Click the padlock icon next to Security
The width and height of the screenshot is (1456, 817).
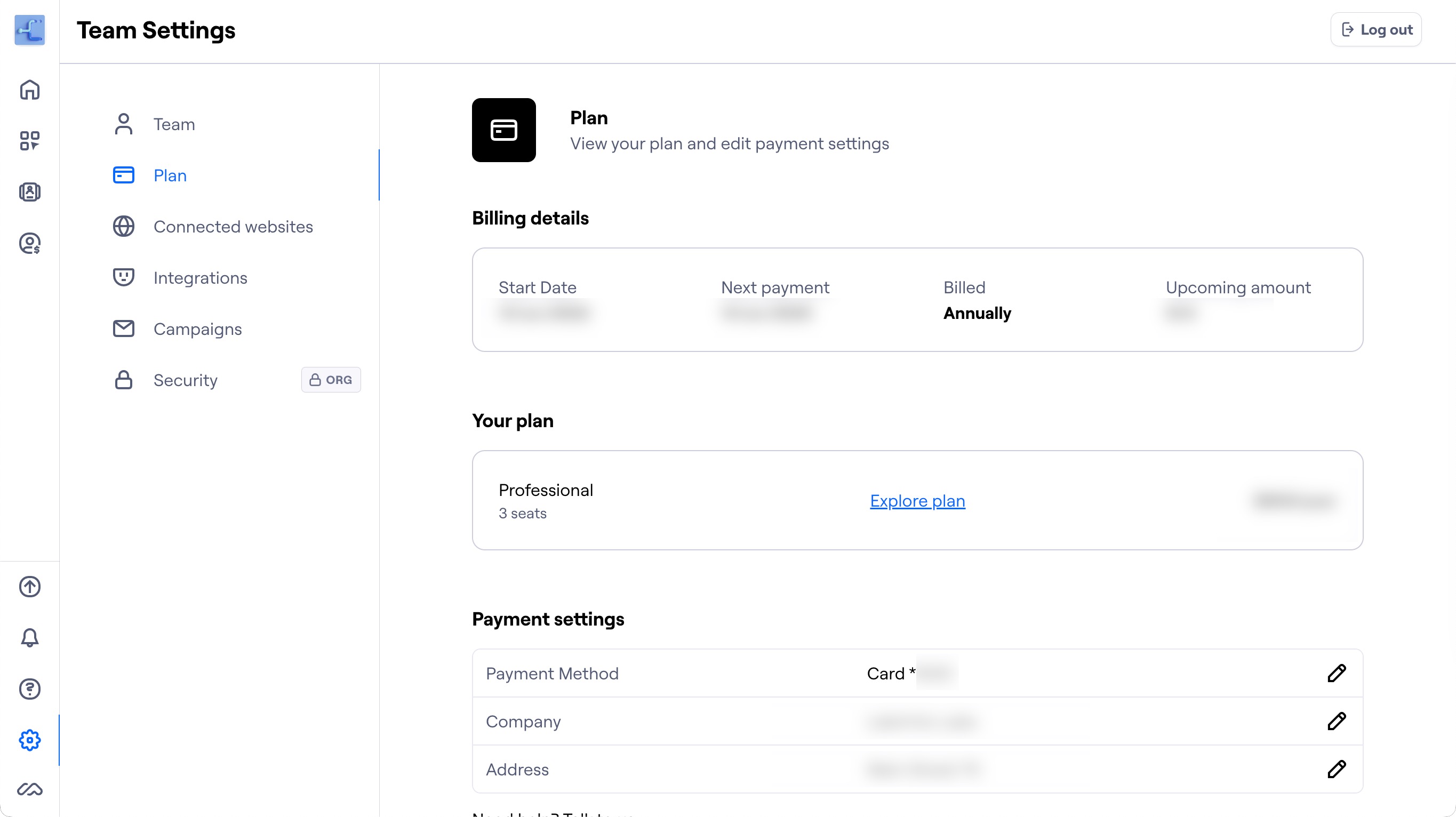coord(123,380)
